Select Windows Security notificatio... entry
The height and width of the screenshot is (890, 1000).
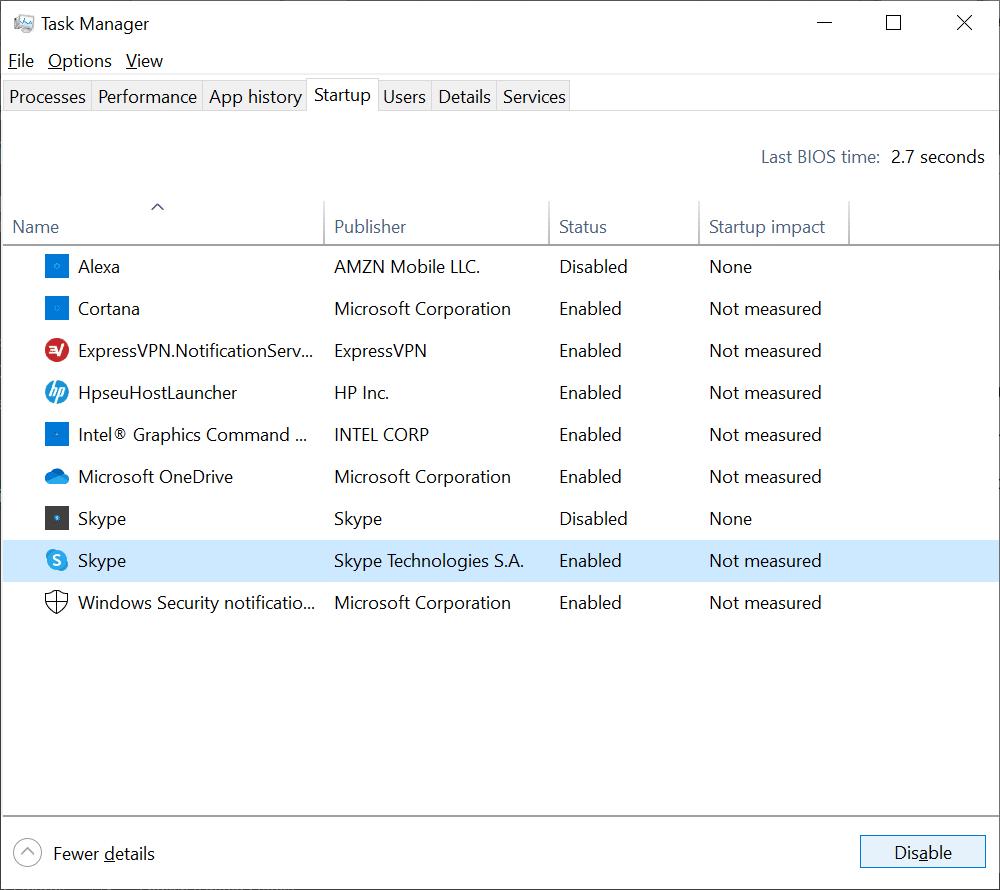tap(196, 602)
